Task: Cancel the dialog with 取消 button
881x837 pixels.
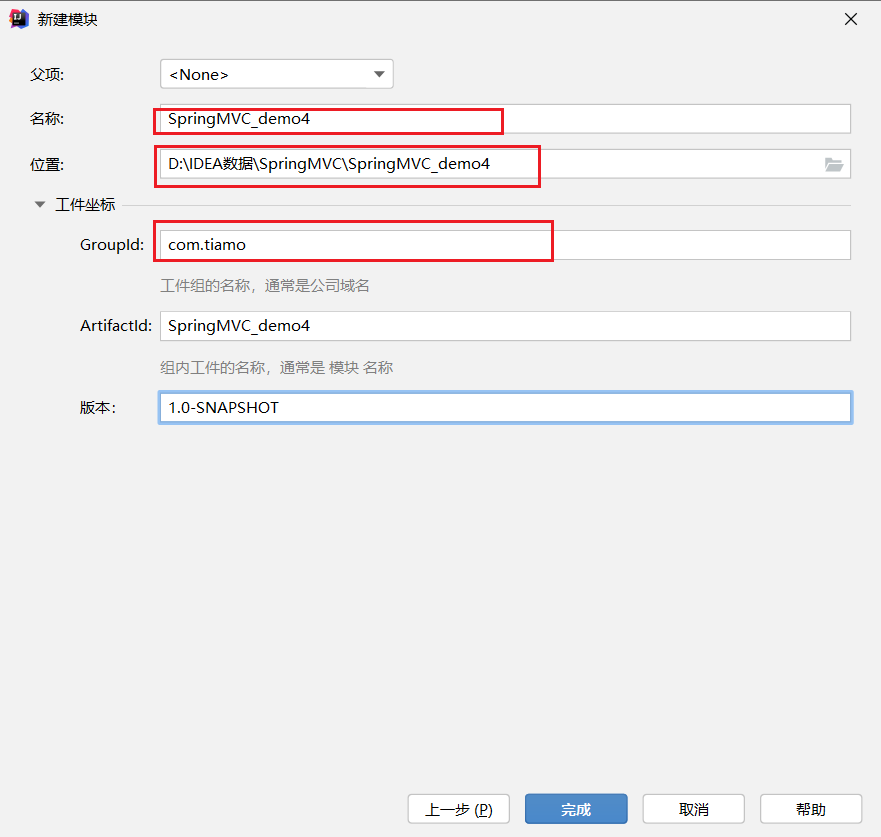Action: (693, 808)
